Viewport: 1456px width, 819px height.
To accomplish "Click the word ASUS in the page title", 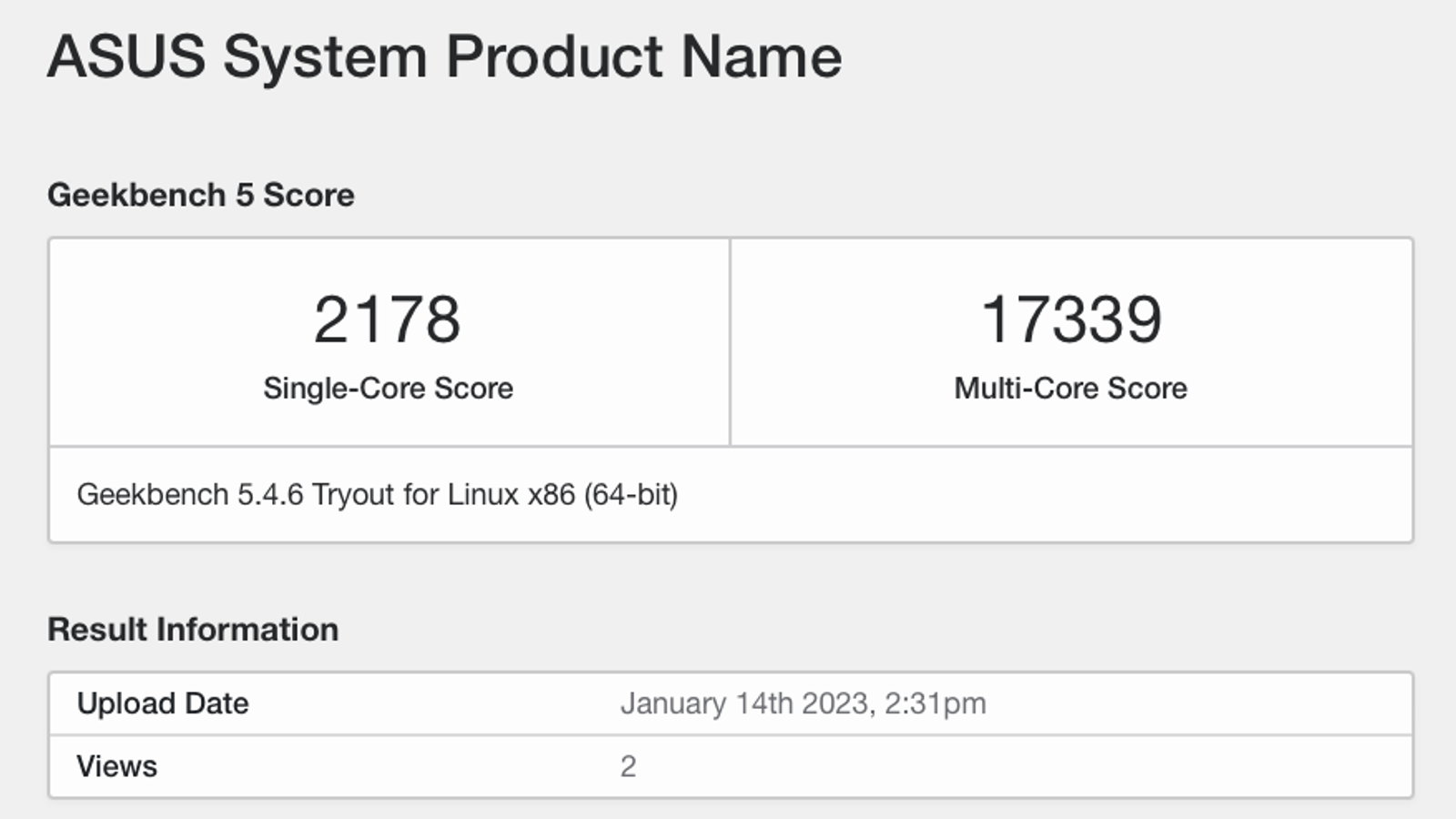I will 126,56.
